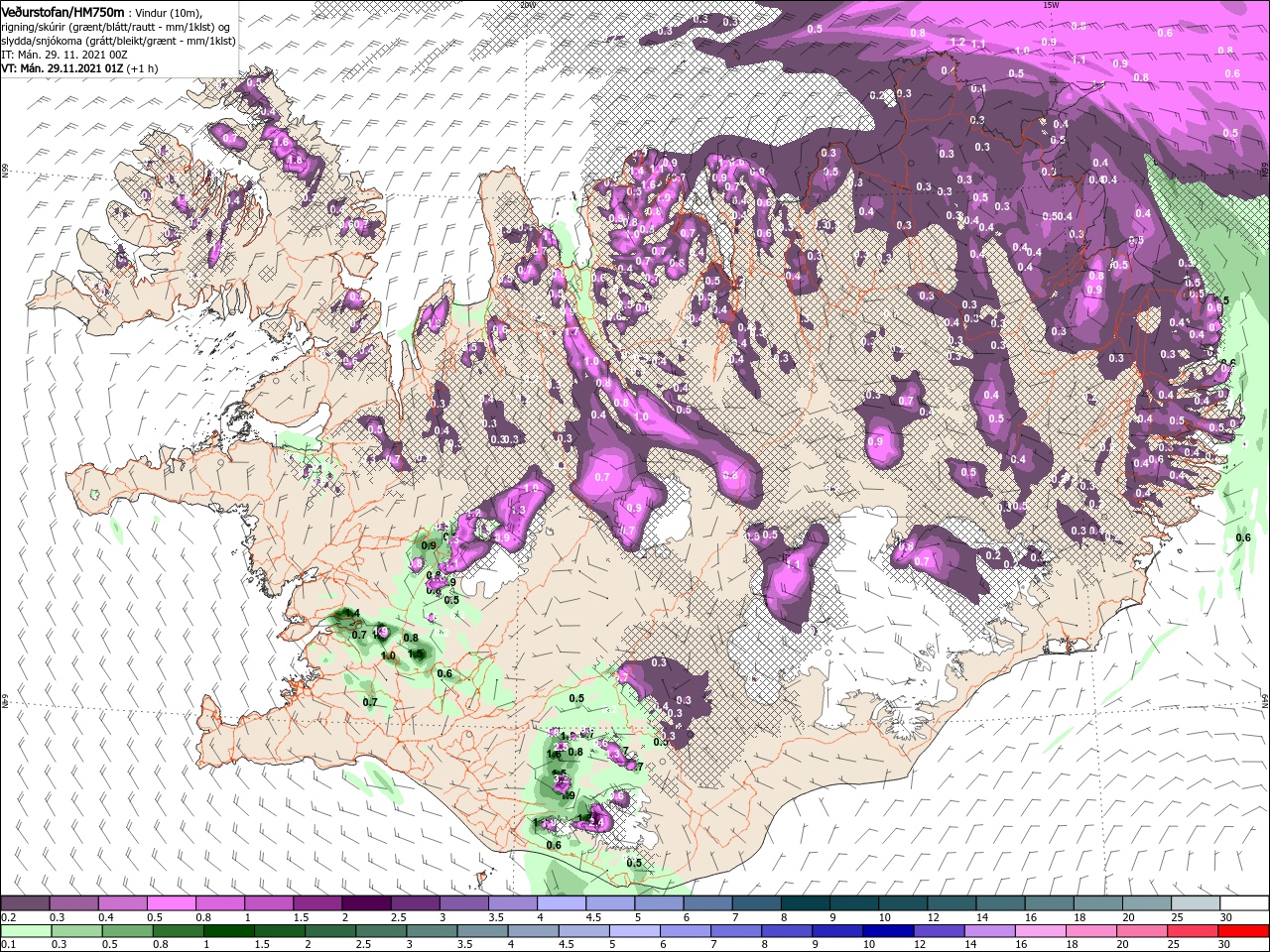Click the '15W' longitude label at map top

point(1049,4)
